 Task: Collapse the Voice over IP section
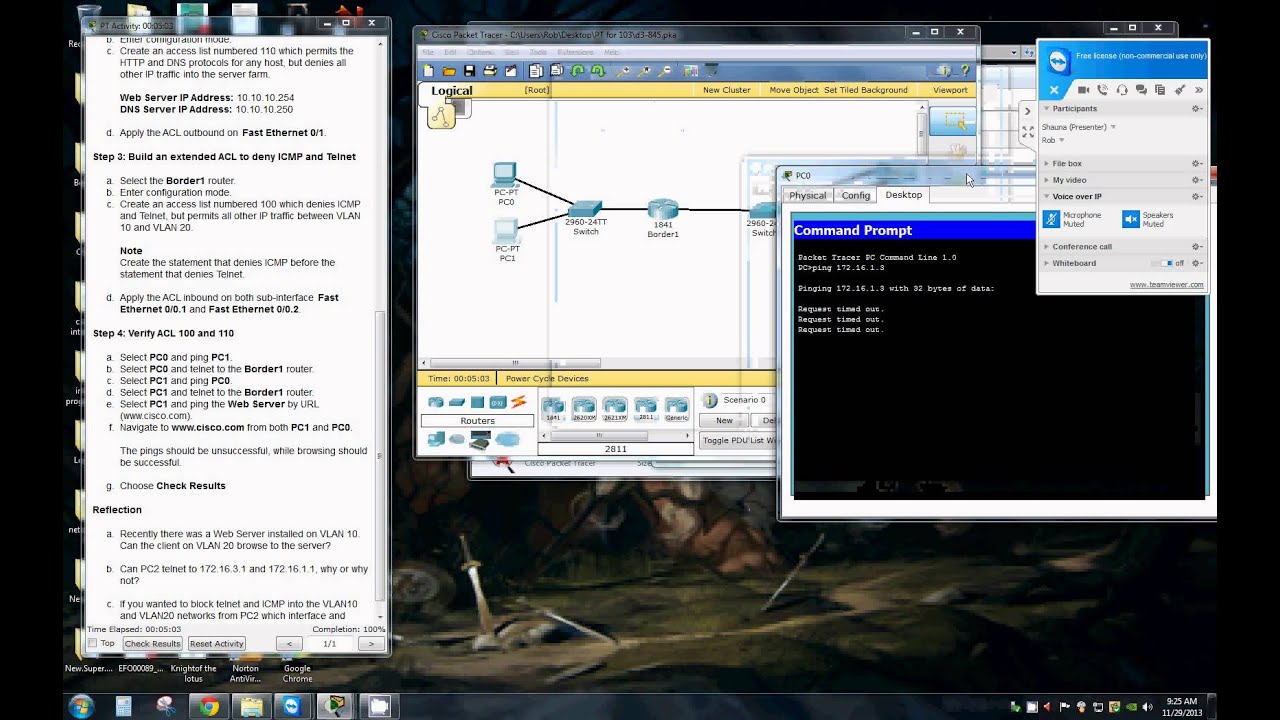point(1047,196)
